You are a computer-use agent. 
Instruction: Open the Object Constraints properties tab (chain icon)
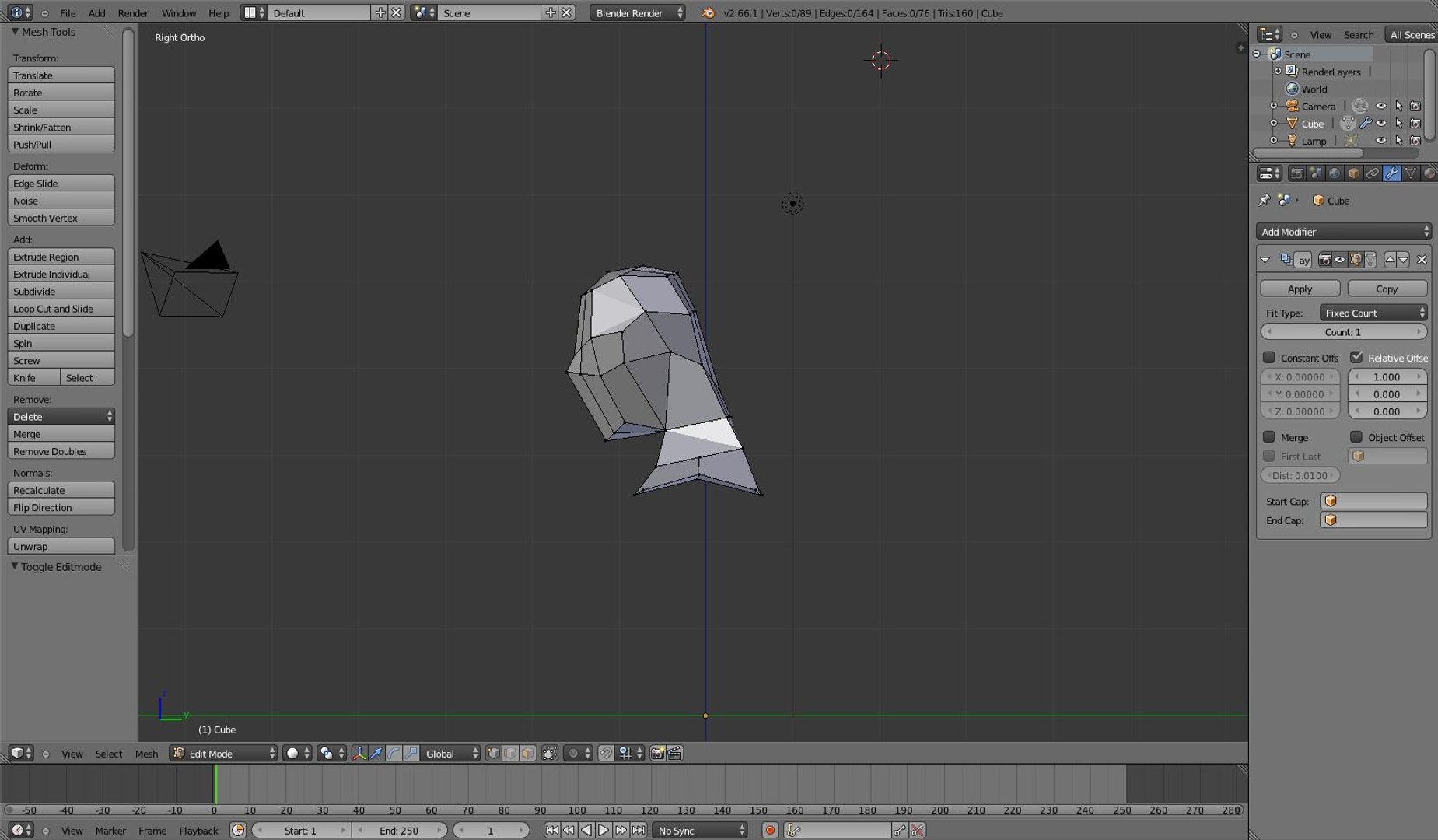tap(1373, 173)
